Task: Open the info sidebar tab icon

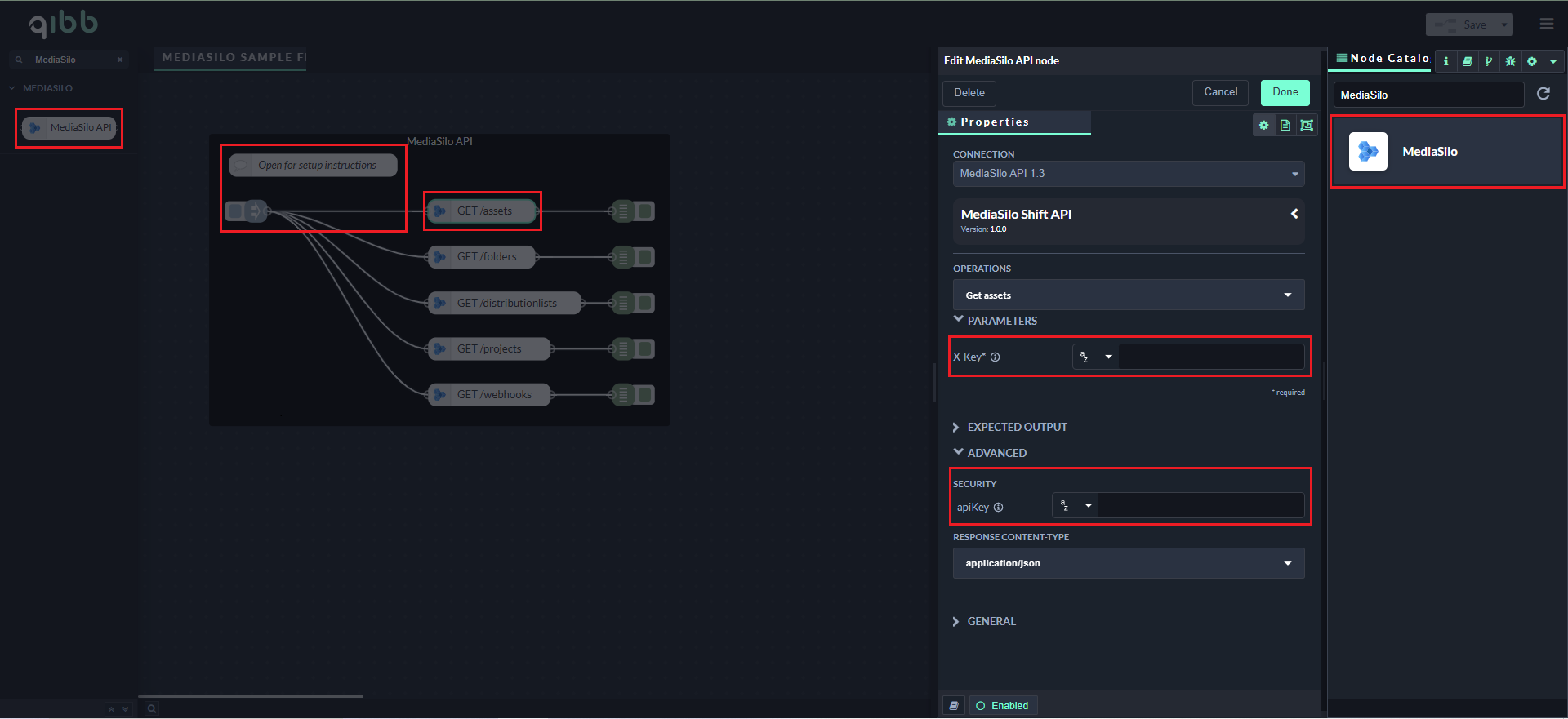Action: coord(1445,61)
